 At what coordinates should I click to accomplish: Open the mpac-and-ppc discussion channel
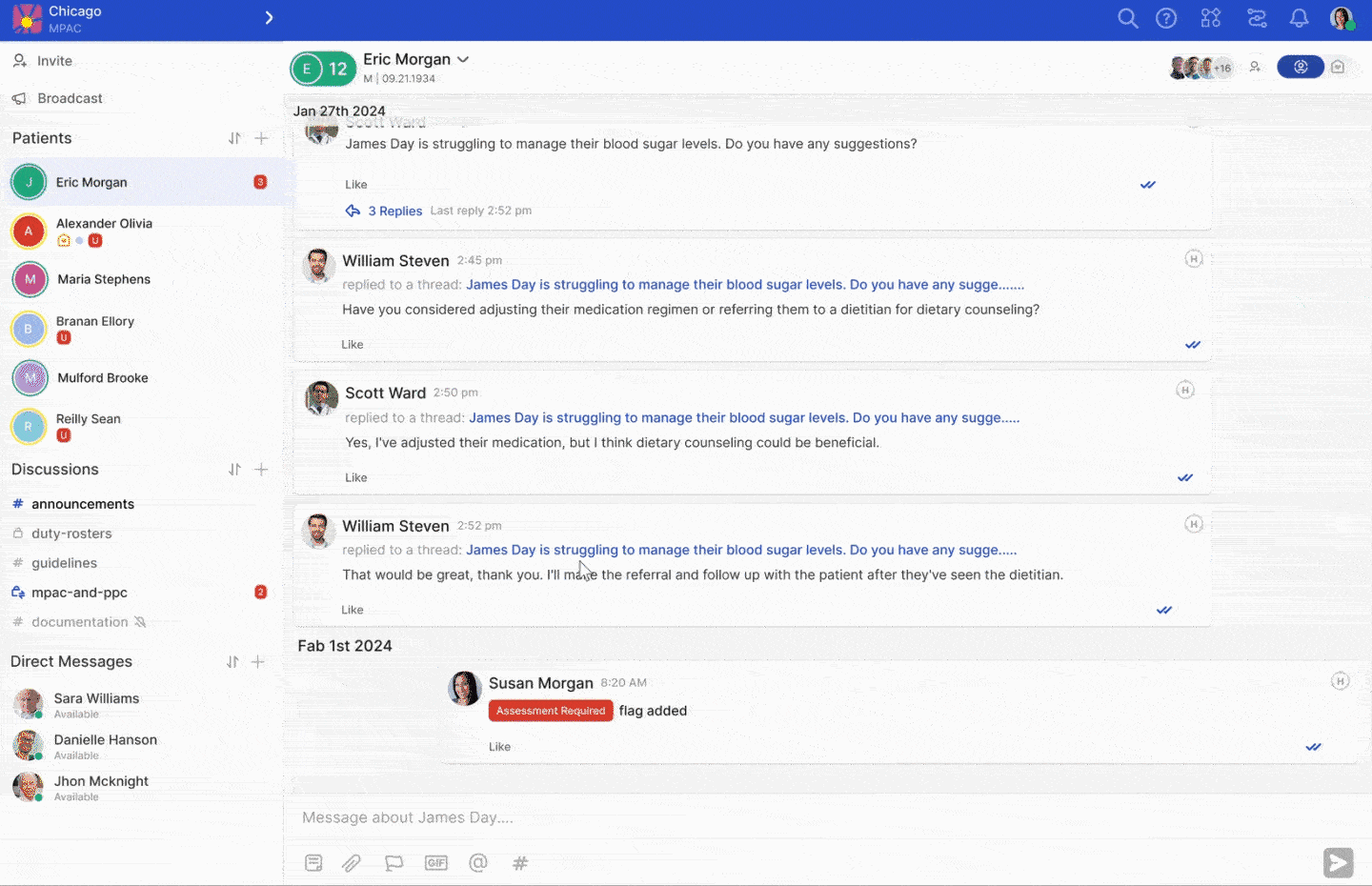click(x=79, y=593)
